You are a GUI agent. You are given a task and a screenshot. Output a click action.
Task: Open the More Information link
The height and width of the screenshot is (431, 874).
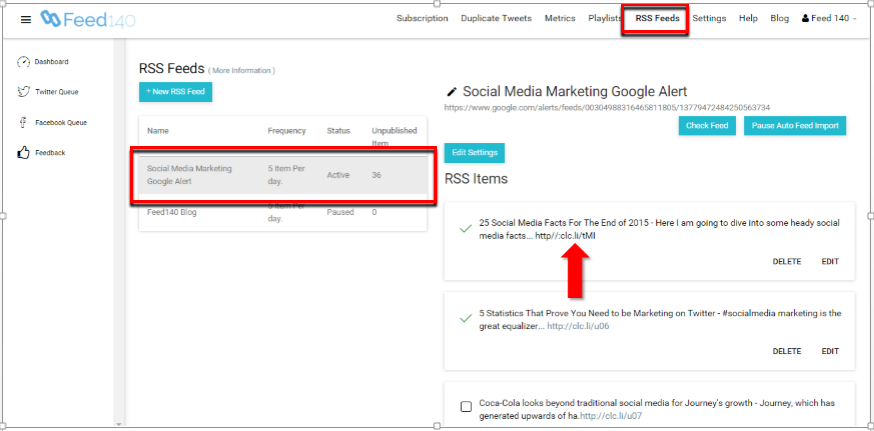click(241, 71)
